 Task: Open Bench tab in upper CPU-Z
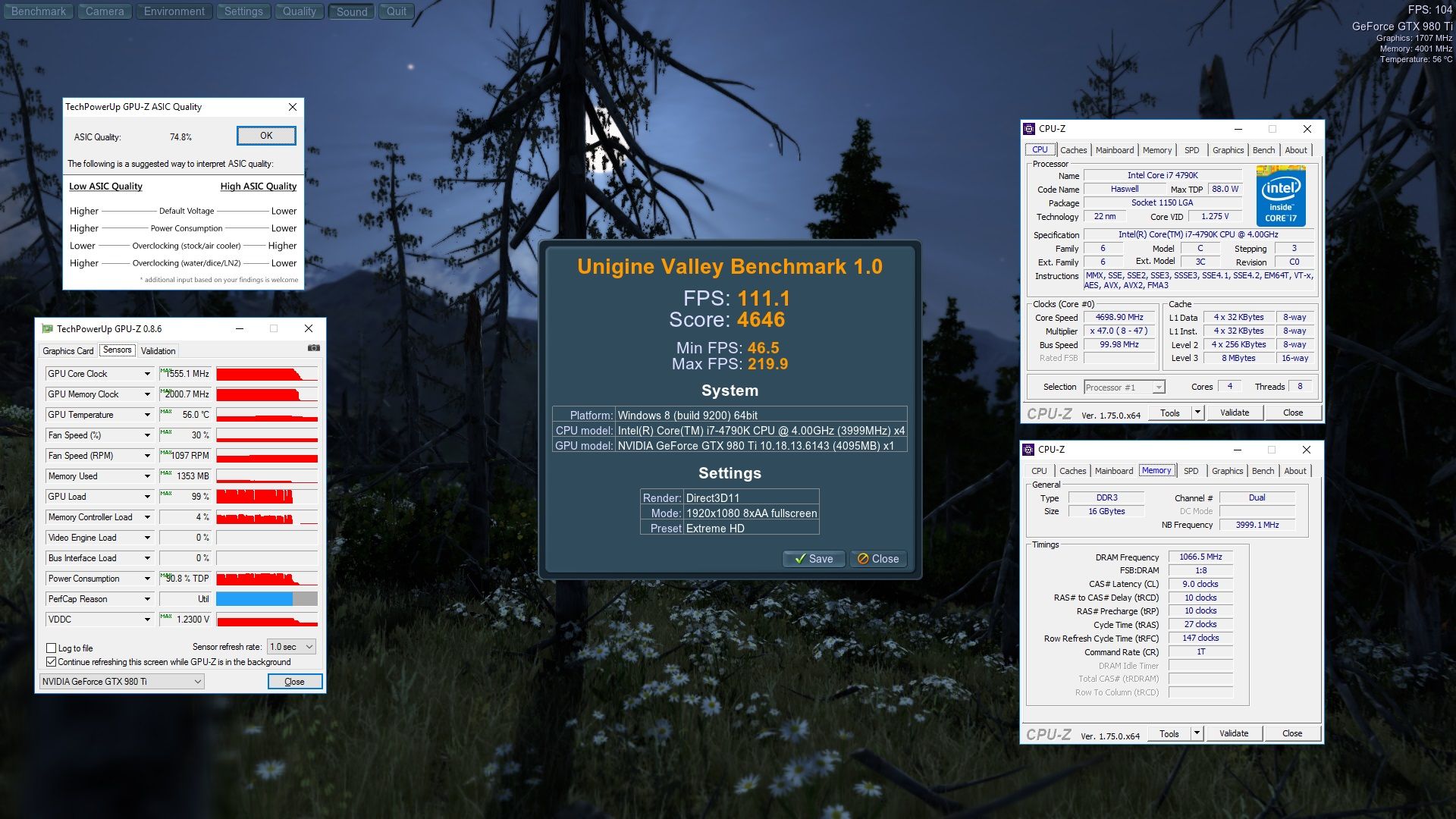1263,150
